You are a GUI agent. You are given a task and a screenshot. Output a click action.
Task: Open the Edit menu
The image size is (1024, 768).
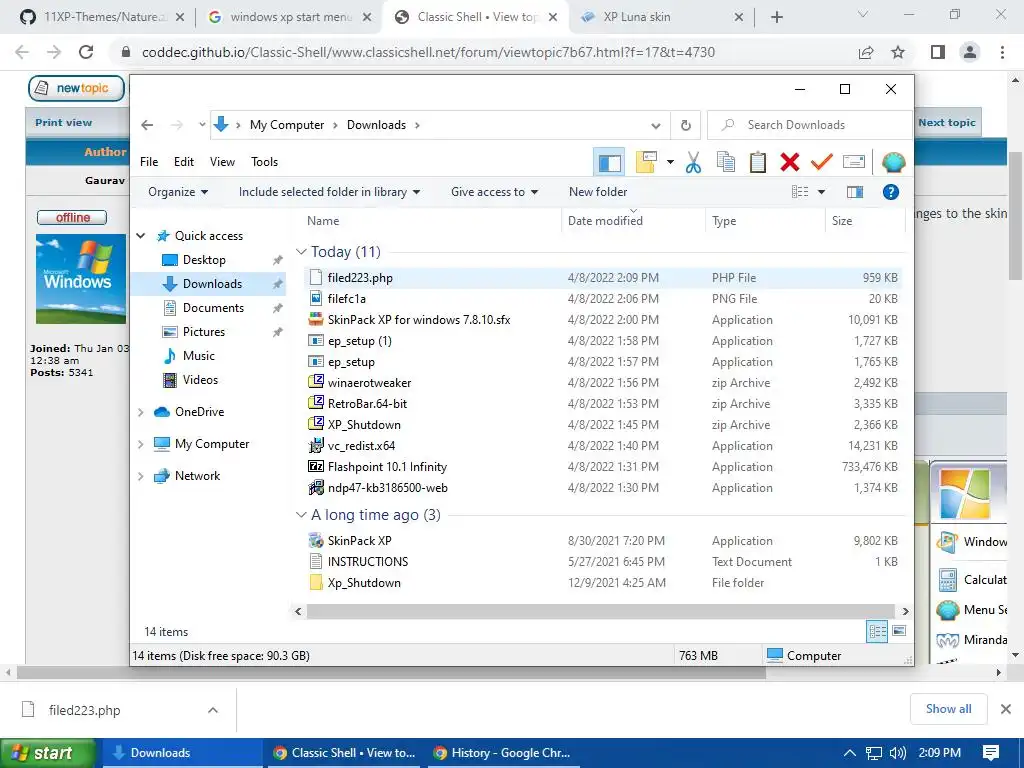tap(184, 162)
